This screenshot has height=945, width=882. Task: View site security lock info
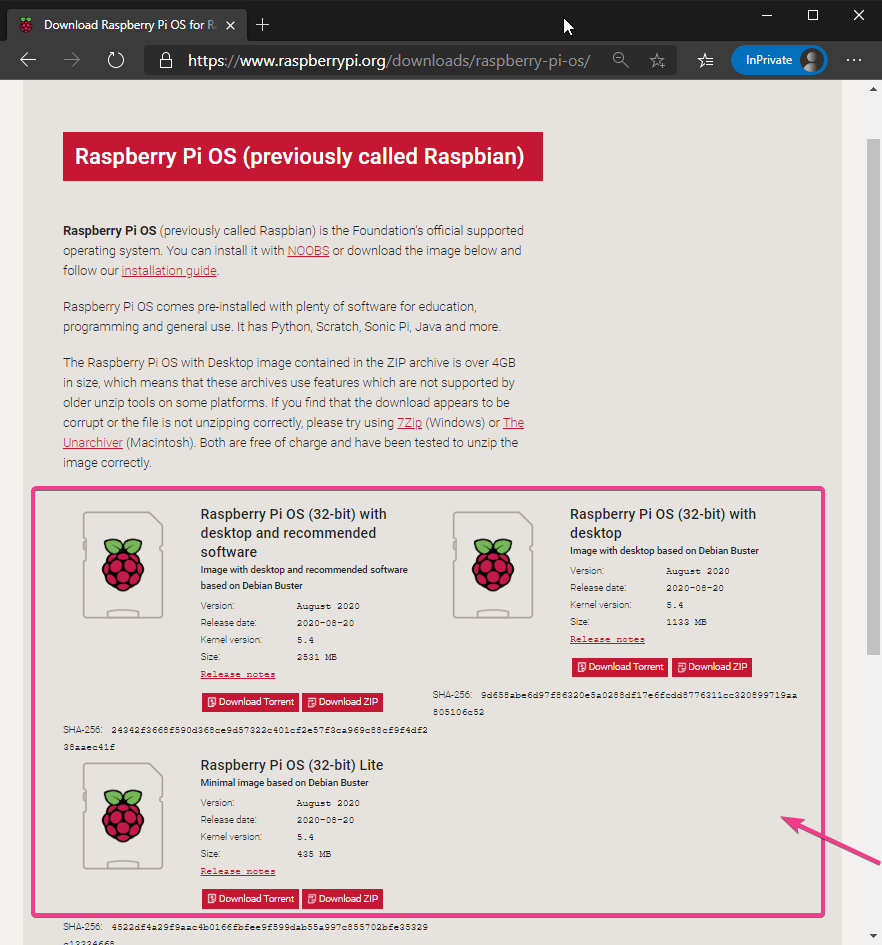click(166, 60)
